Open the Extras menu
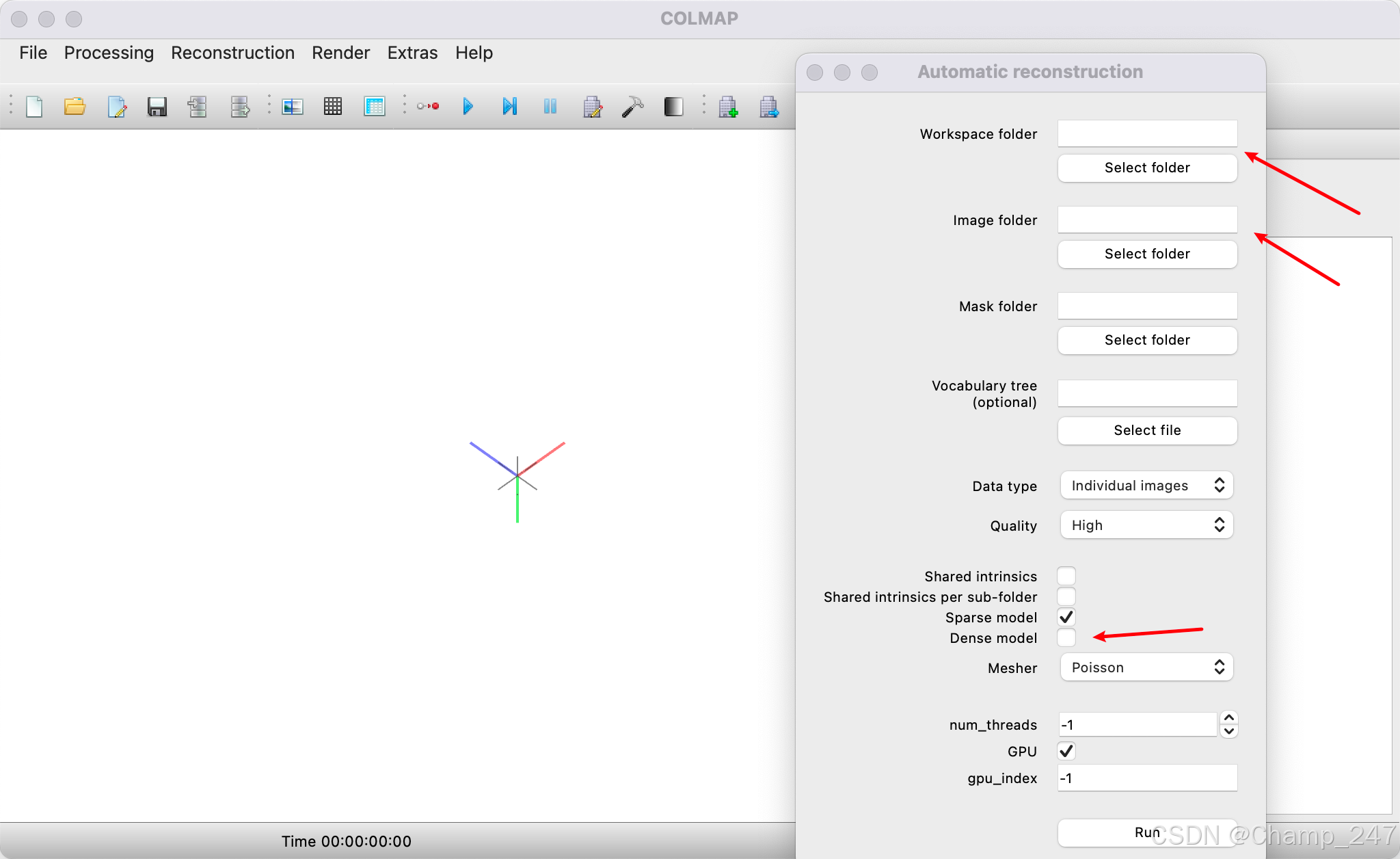This screenshot has width=1400, height=859. click(412, 53)
